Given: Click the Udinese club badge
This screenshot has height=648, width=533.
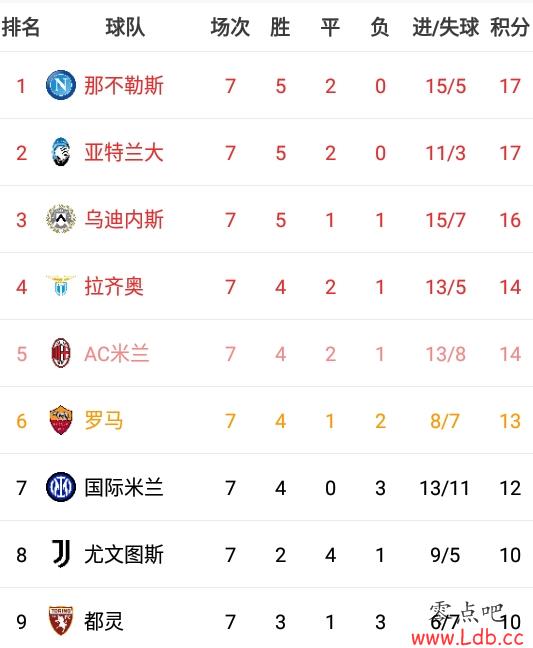Looking at the screenshot, I should coord(61,219).
